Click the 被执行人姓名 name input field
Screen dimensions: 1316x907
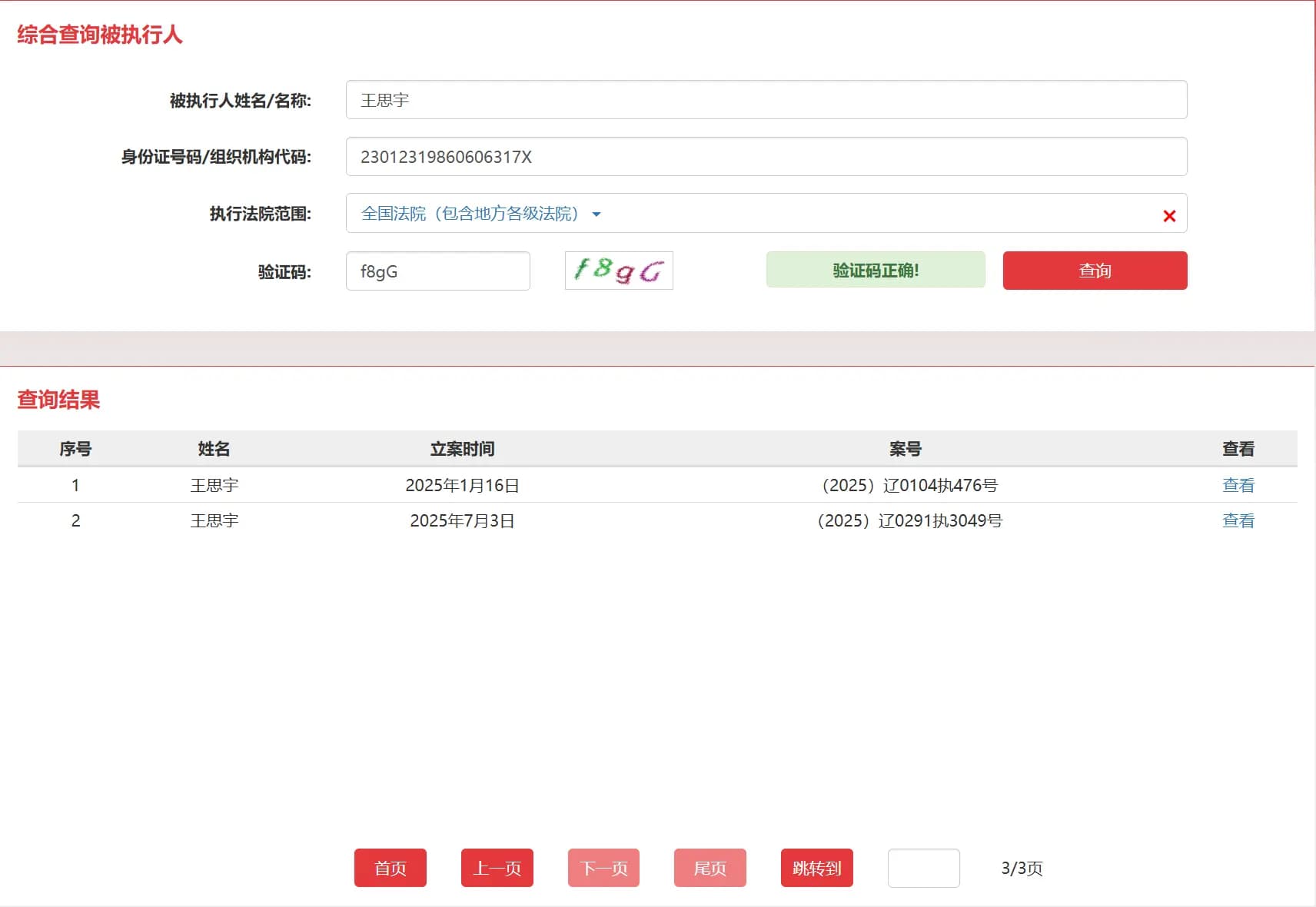(766, 99)
